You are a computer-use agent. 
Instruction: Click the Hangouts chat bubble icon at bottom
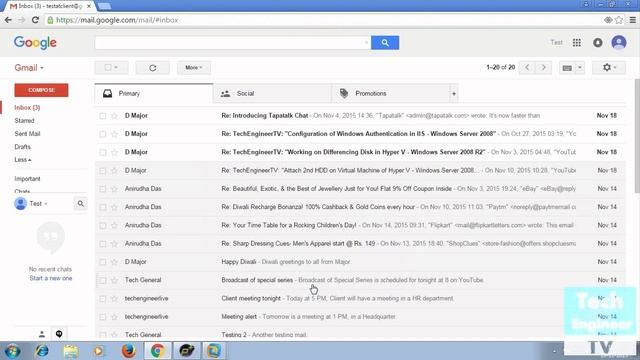59,334
